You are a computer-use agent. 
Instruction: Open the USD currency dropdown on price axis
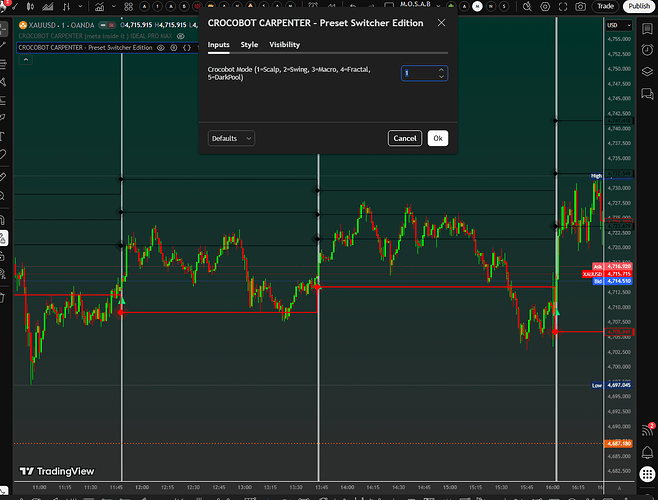point(619,25)
